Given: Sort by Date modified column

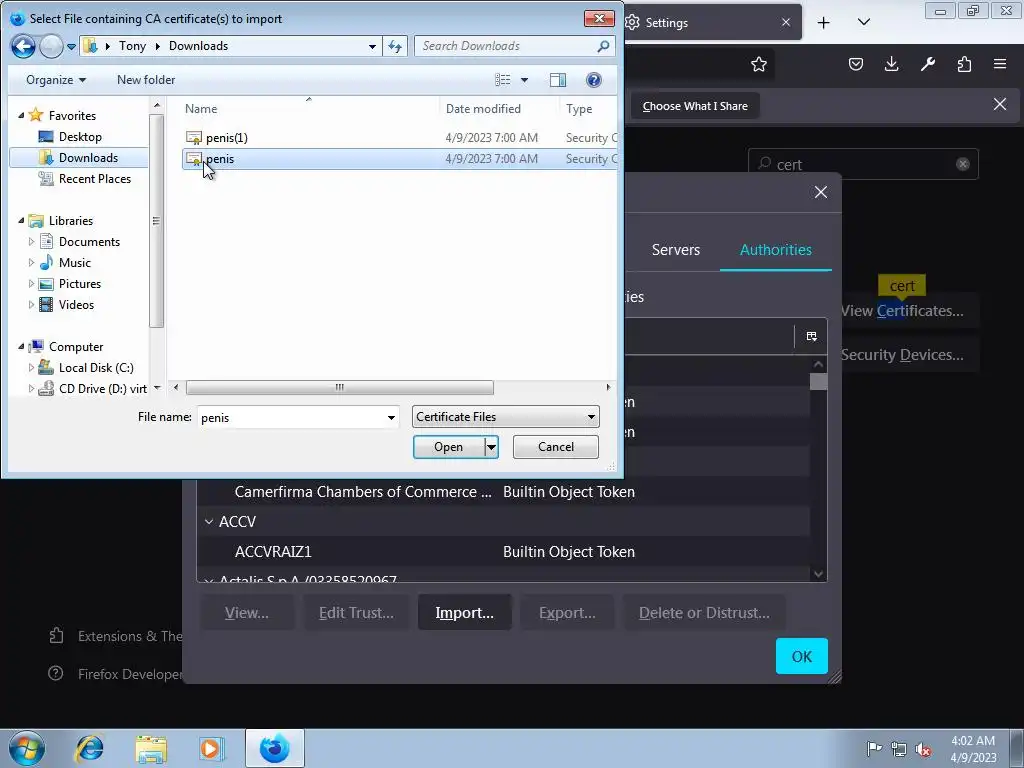Looking at the screenshot, I should pyautogui.click(x=483, y=109).
